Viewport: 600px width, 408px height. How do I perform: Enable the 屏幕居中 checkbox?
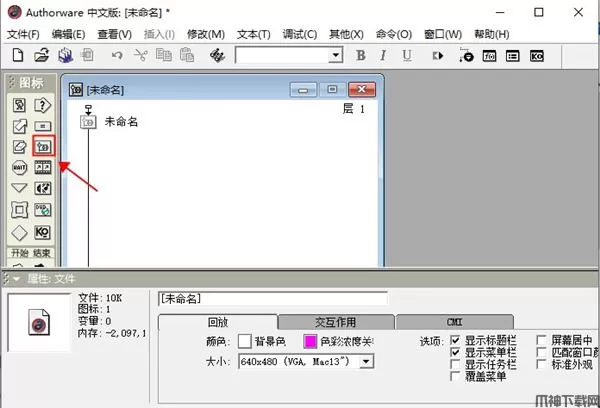(541, 340)
